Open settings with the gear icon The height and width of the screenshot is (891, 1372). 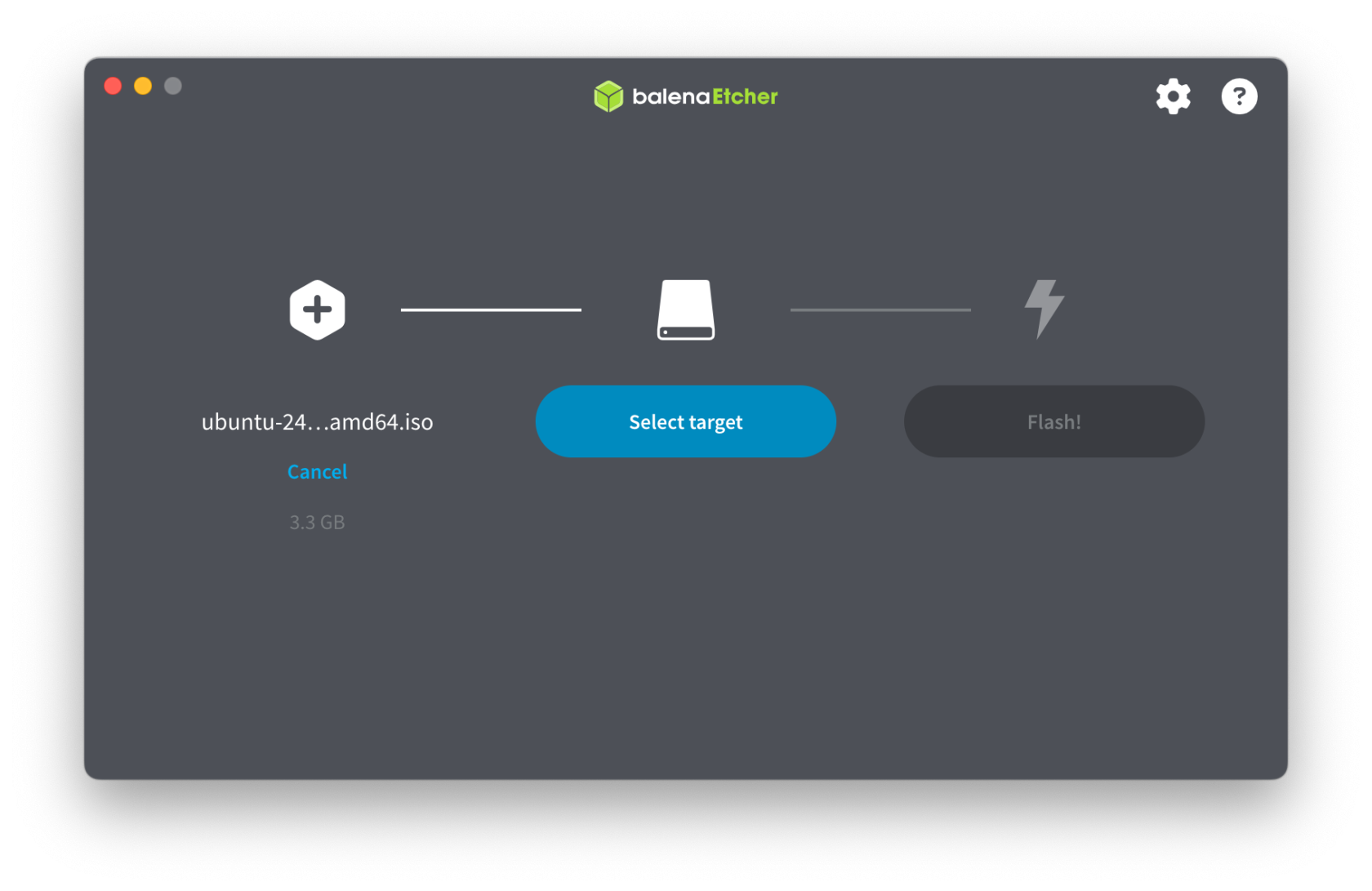[x=1173, y=96]
